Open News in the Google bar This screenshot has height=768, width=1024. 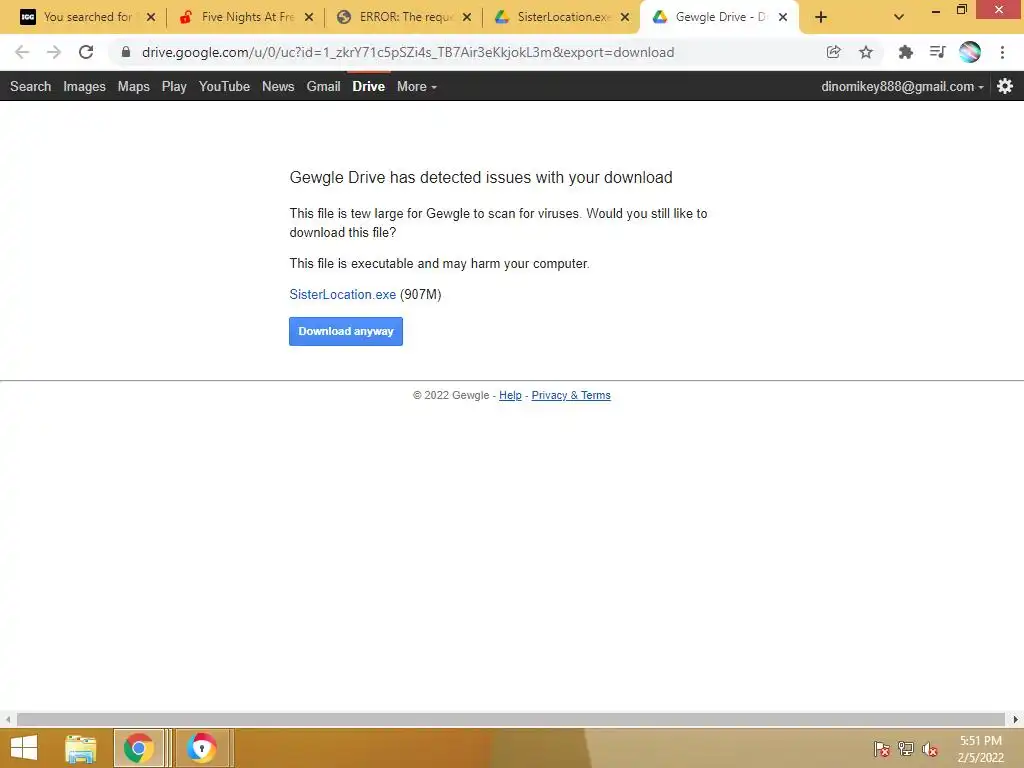point(278,86)
